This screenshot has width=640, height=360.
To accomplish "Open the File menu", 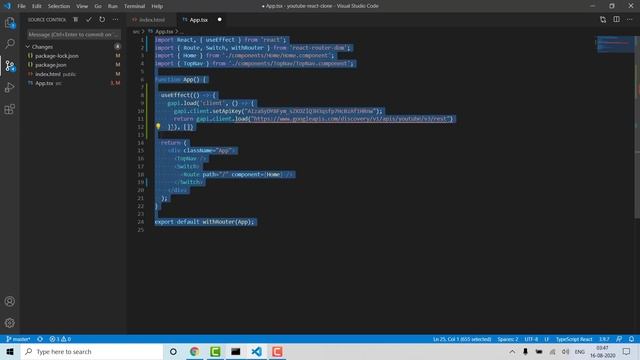I will (x=22, y=6).
